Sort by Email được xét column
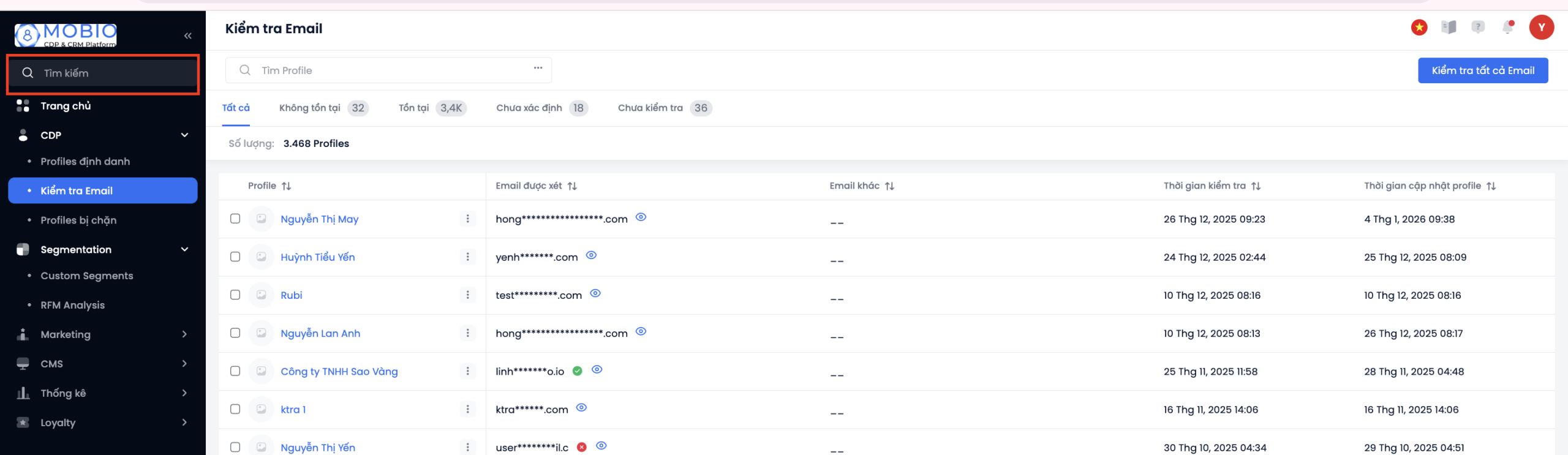 click(x=572, y=186)
